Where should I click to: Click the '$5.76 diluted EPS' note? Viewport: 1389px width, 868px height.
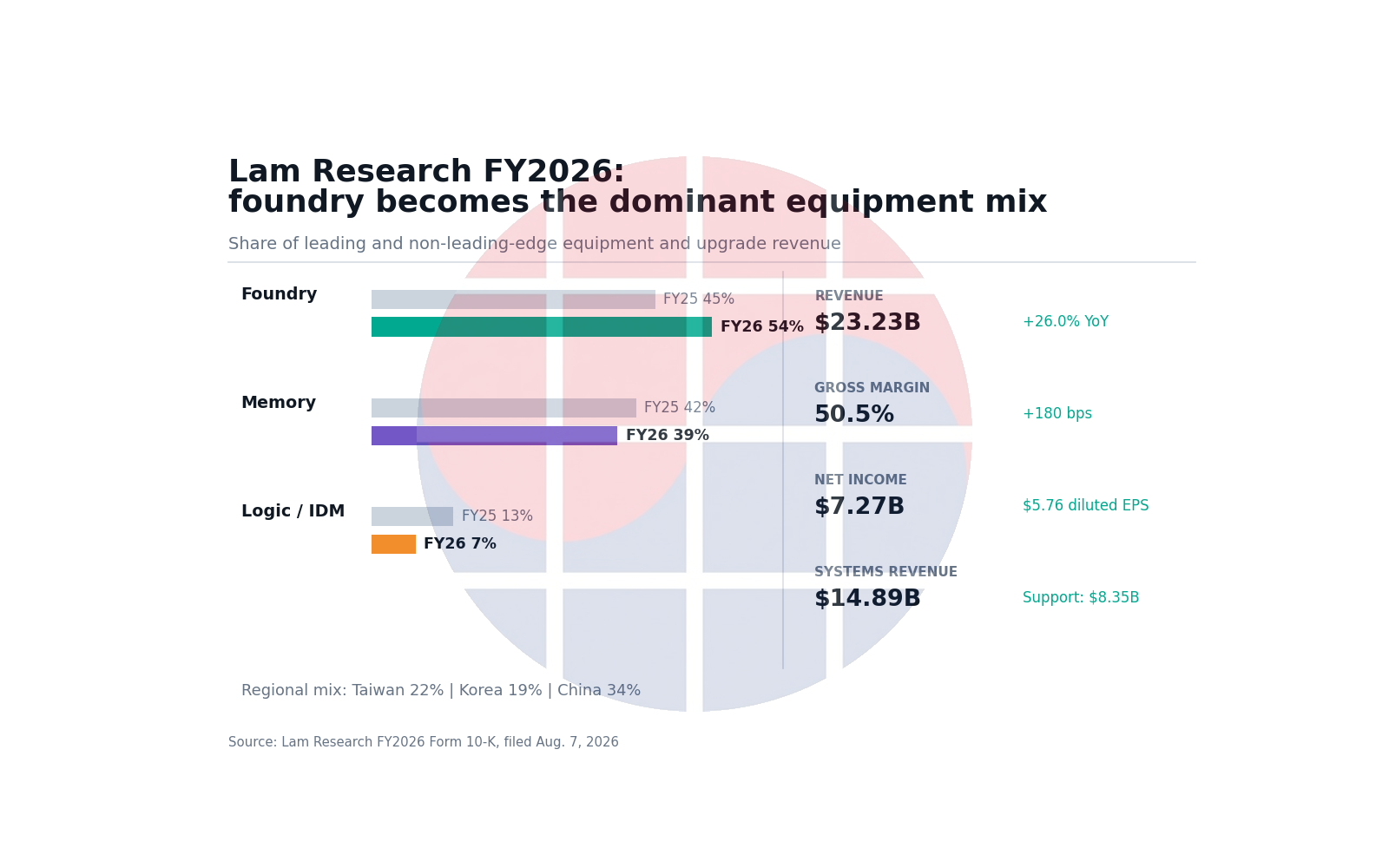1085,506
